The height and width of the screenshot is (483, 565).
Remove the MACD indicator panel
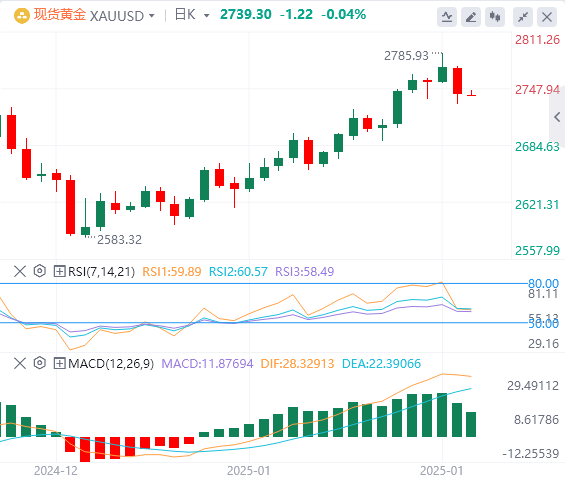coord(20,363)
